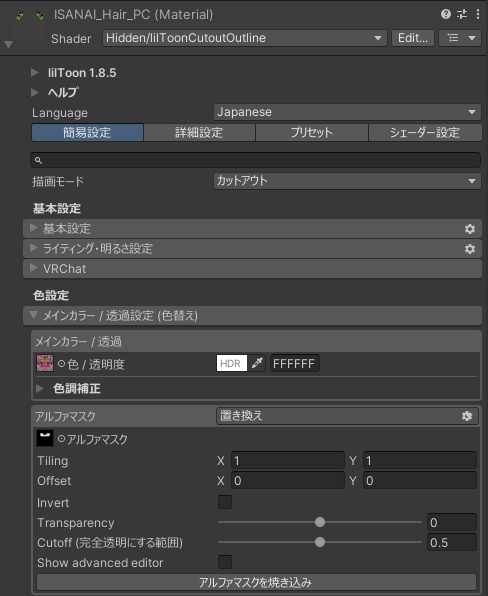Open the HDR color swatch
Image resolution: width=488 pixels, height=596 pixels.
[231, 363]
